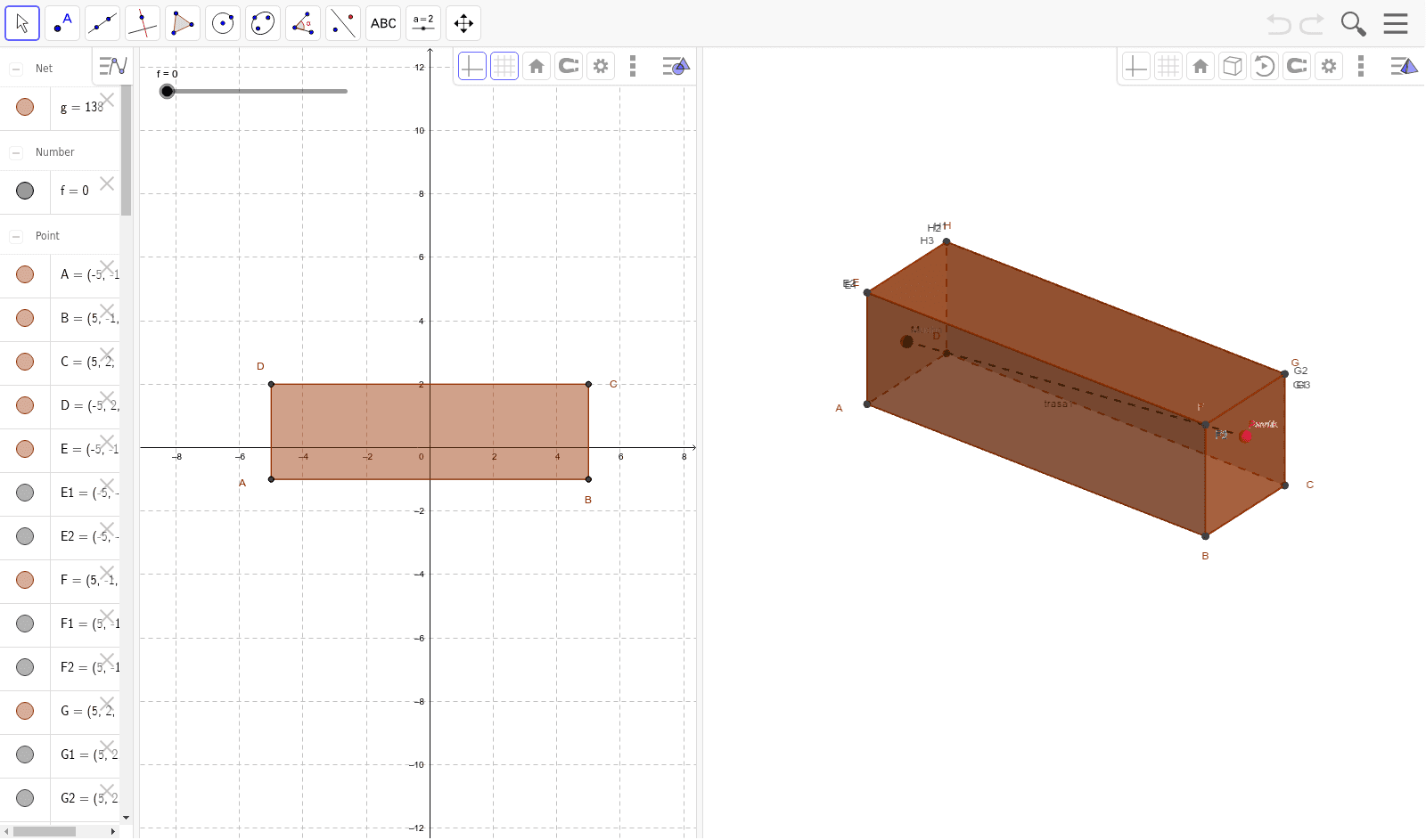Toggle visibility of net g
This screenshot has height=840, width=1426.
pyautogui.click(x=25, y=107)
